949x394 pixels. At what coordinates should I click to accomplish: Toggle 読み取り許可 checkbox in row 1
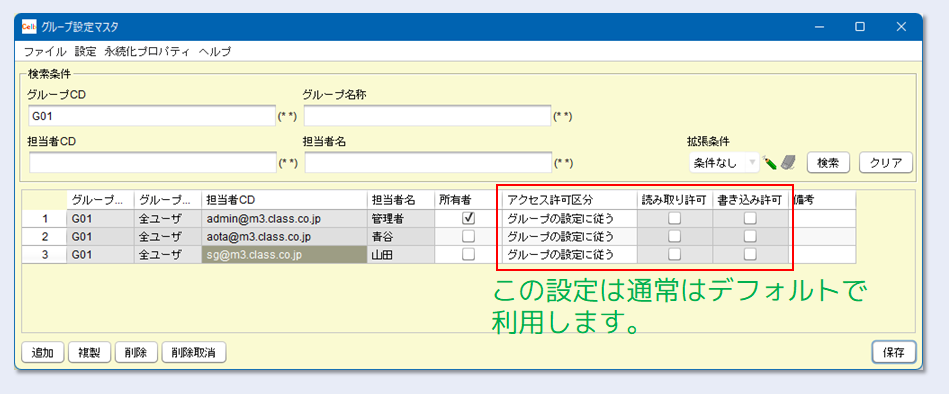point(674,218)
